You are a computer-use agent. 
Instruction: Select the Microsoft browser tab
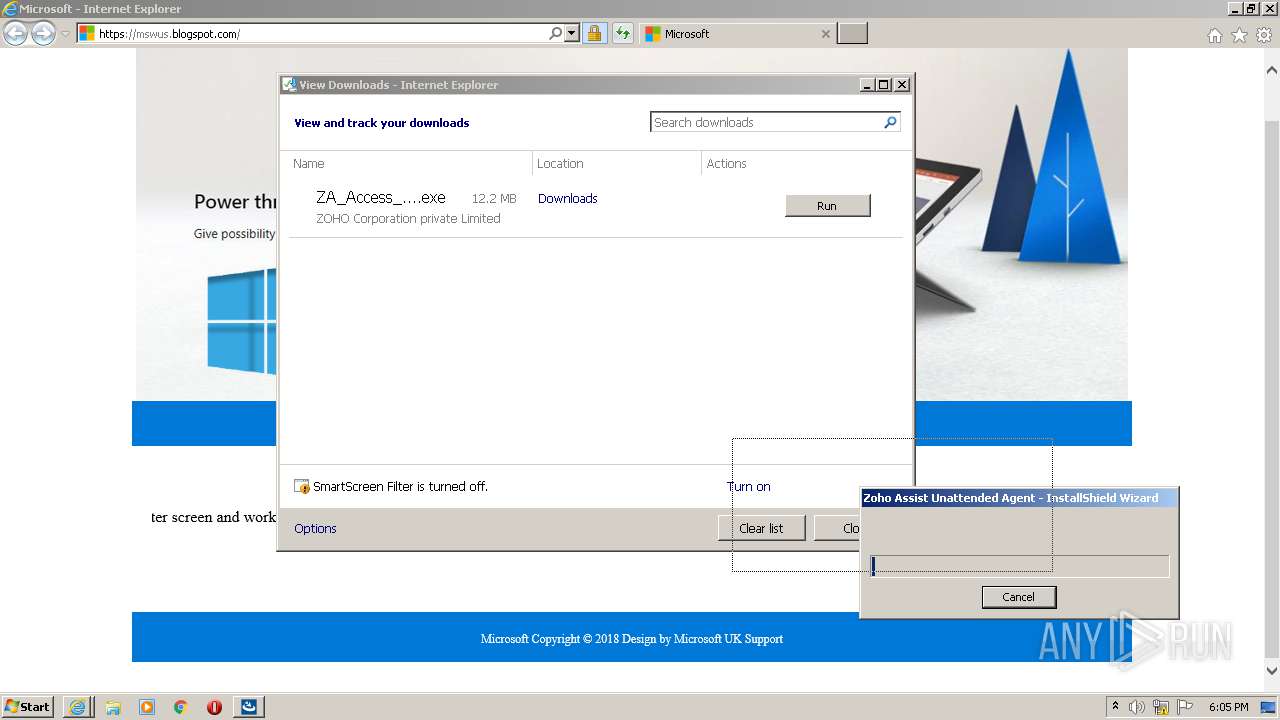pos(737,34)
